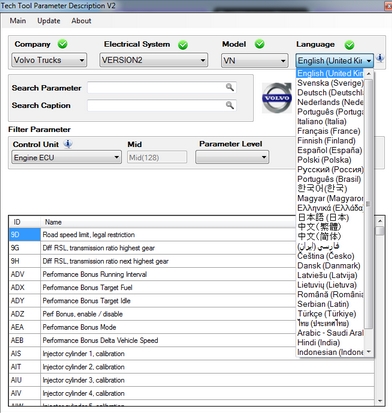Viewport: 392px width, 413px height.
Task: Select Русский (Россия) language
Action: [330, 170]
